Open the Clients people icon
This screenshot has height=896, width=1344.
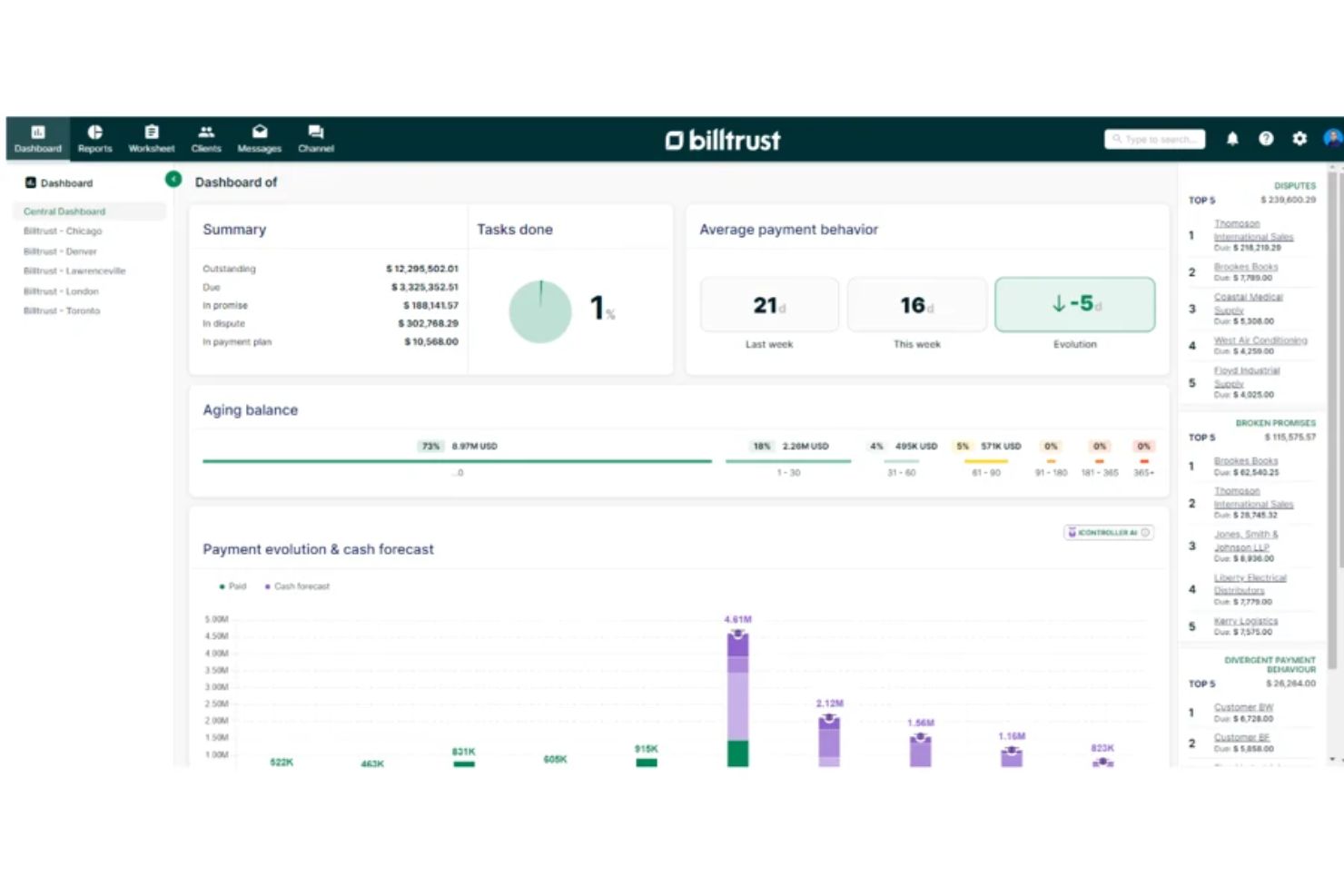(206, 132)
